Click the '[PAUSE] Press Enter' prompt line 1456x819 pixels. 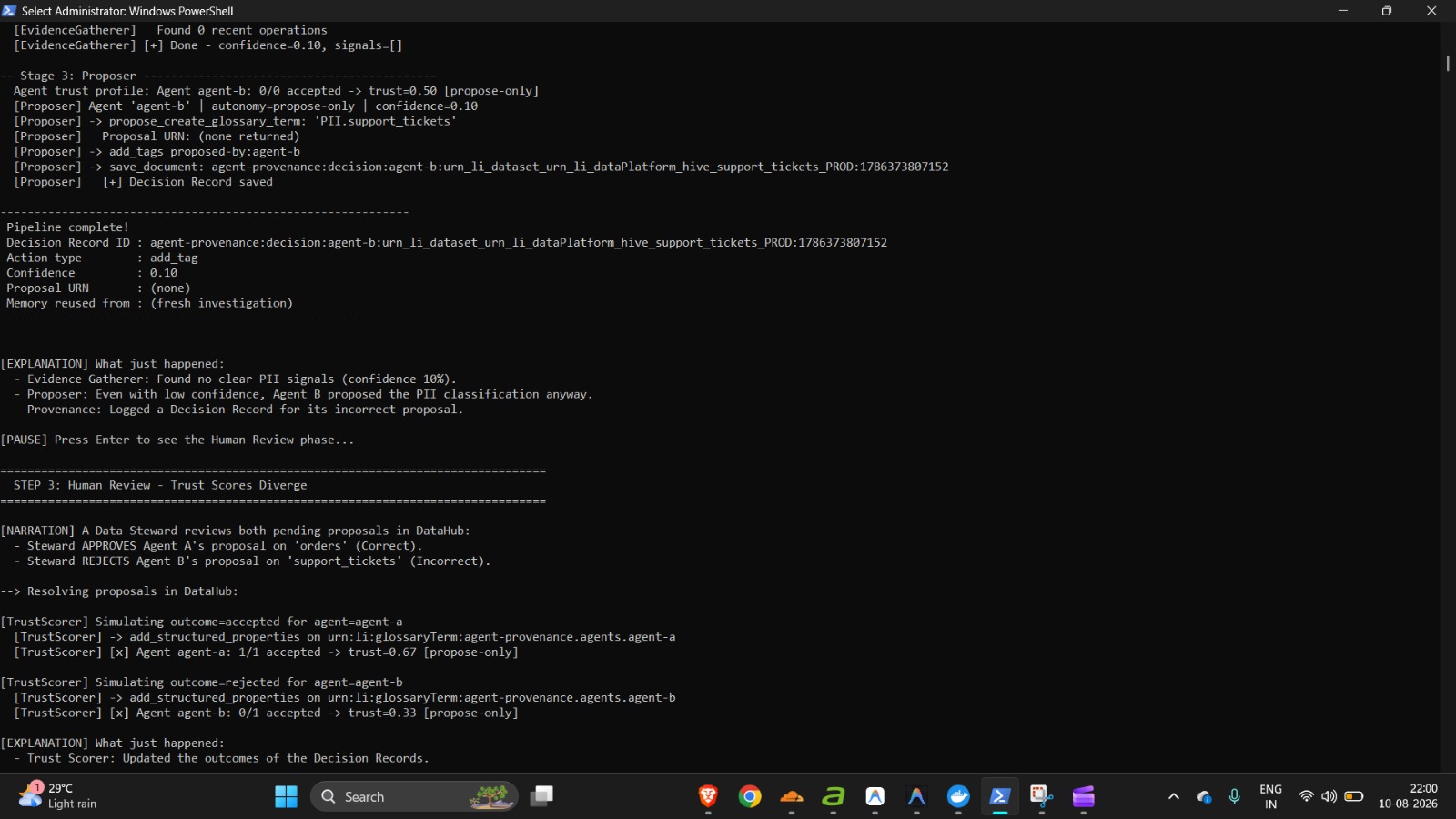tap(177, 440)
